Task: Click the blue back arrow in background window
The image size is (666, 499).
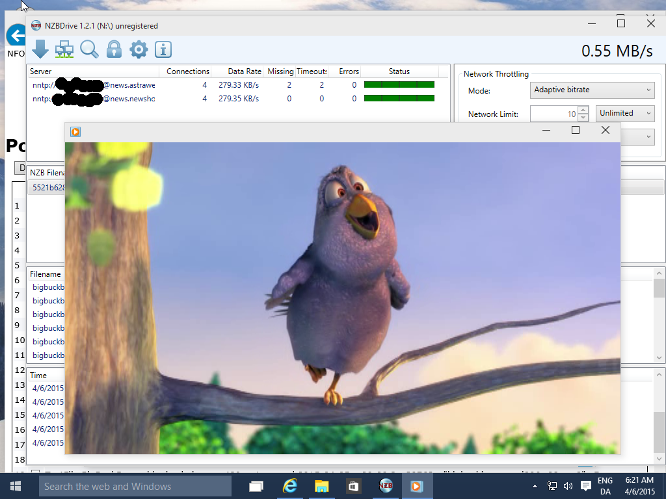Action: pos(16,35)
